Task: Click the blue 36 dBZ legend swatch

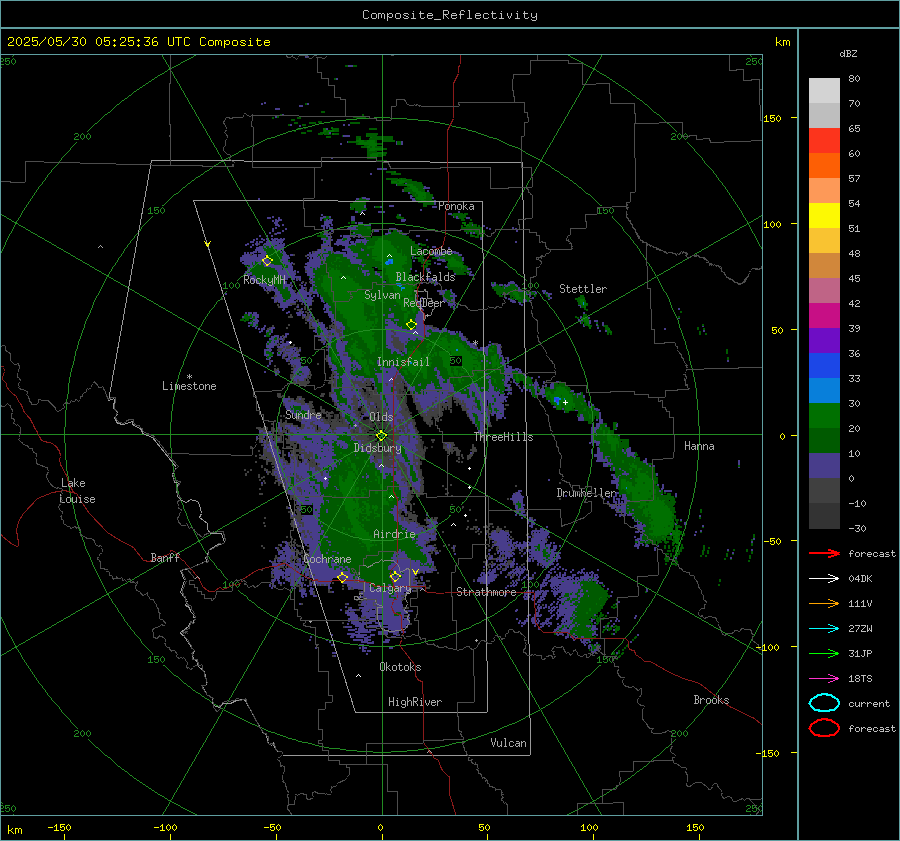Action: (824, 366)
